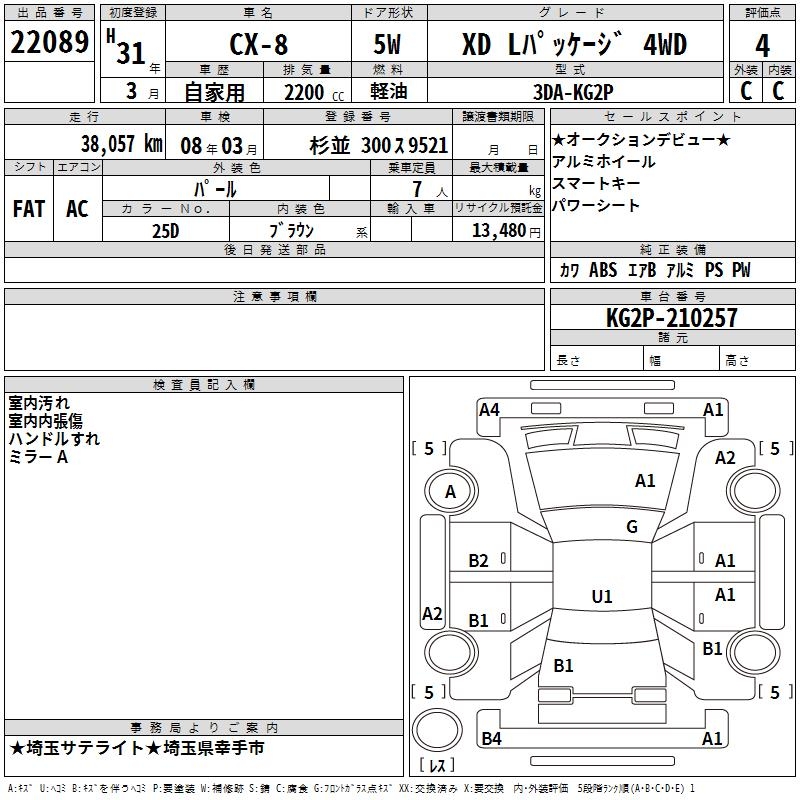
Task: Click registration number 杉並 300ス9521
Action: [x=379, y=146]
